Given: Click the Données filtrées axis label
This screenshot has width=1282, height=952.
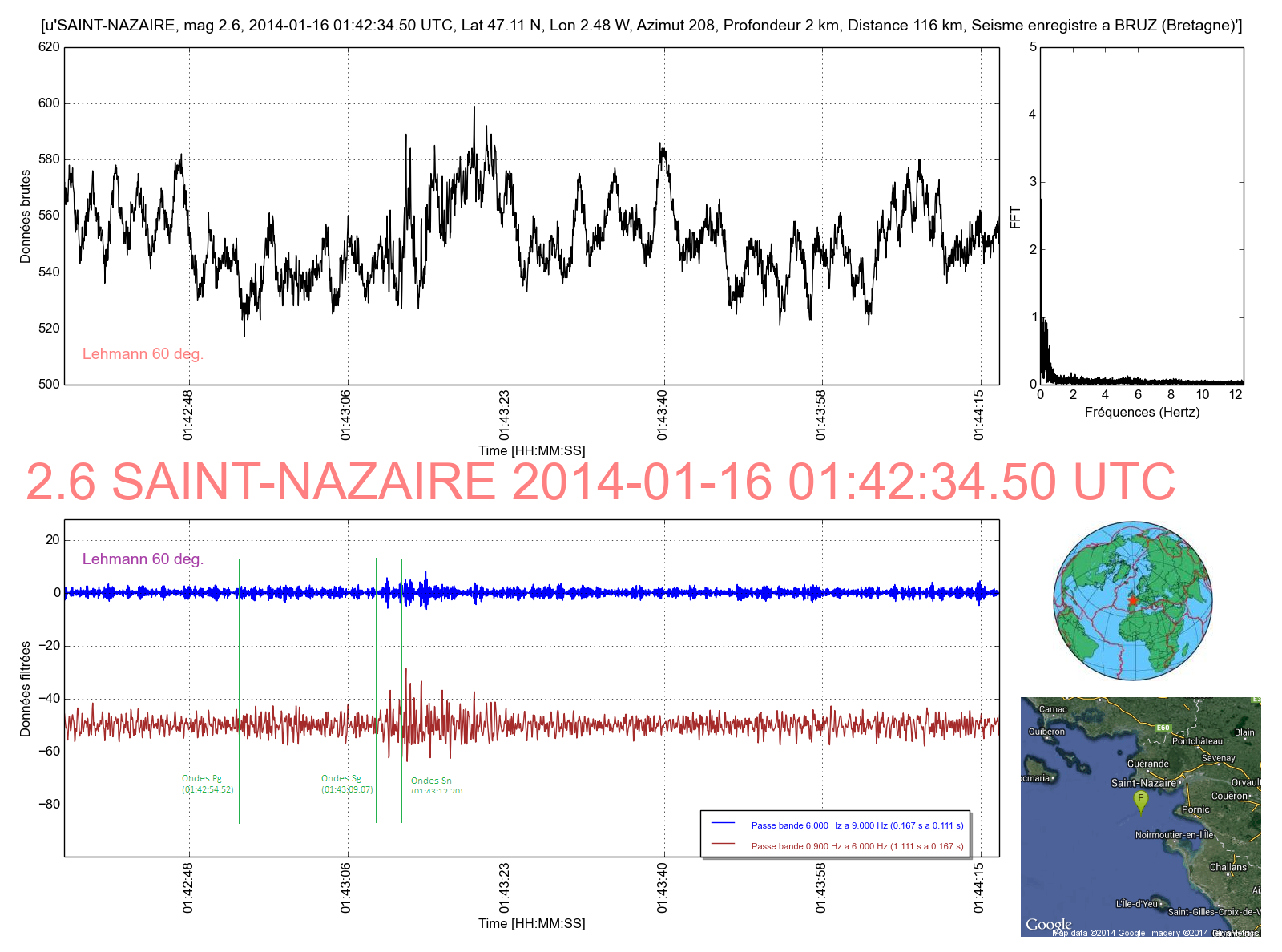Looking at the screenshot, I should coord(26,688).
